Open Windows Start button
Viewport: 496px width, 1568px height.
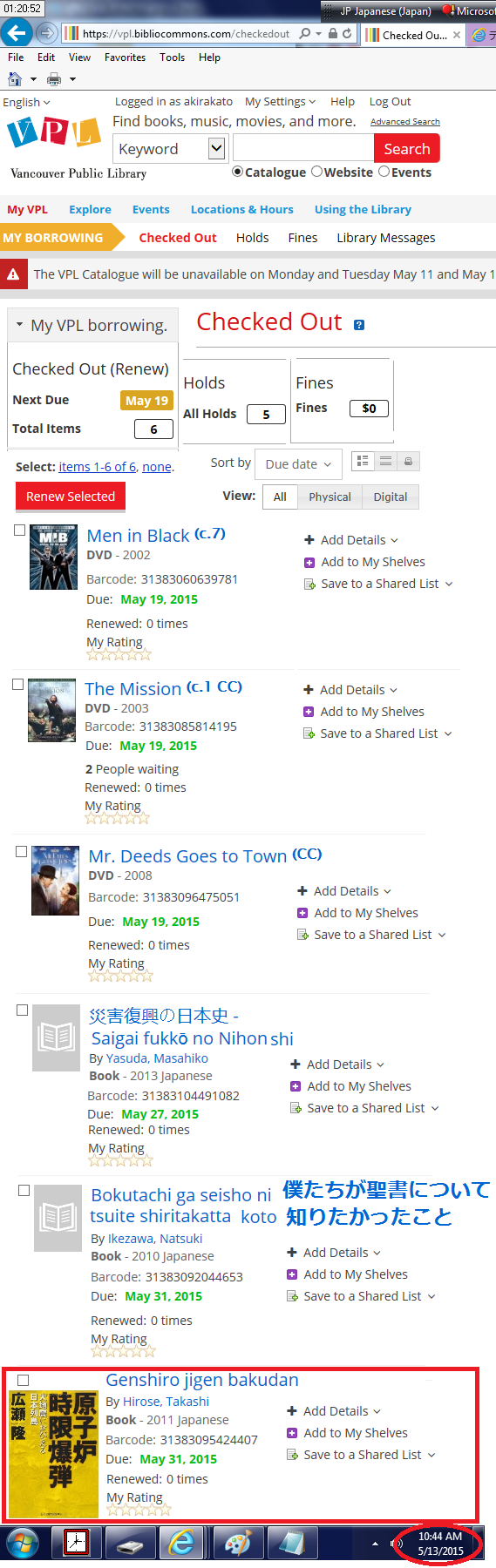click(22, 1544)
